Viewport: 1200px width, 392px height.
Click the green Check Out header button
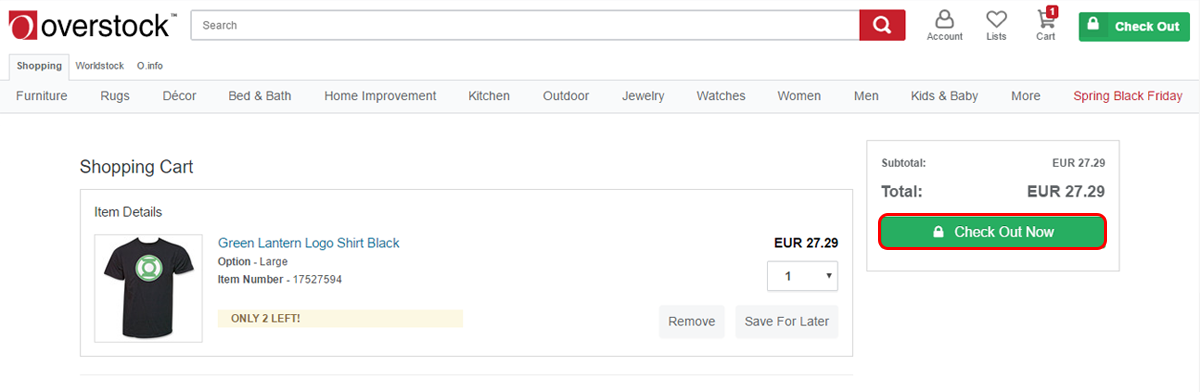pos(1135,26)
